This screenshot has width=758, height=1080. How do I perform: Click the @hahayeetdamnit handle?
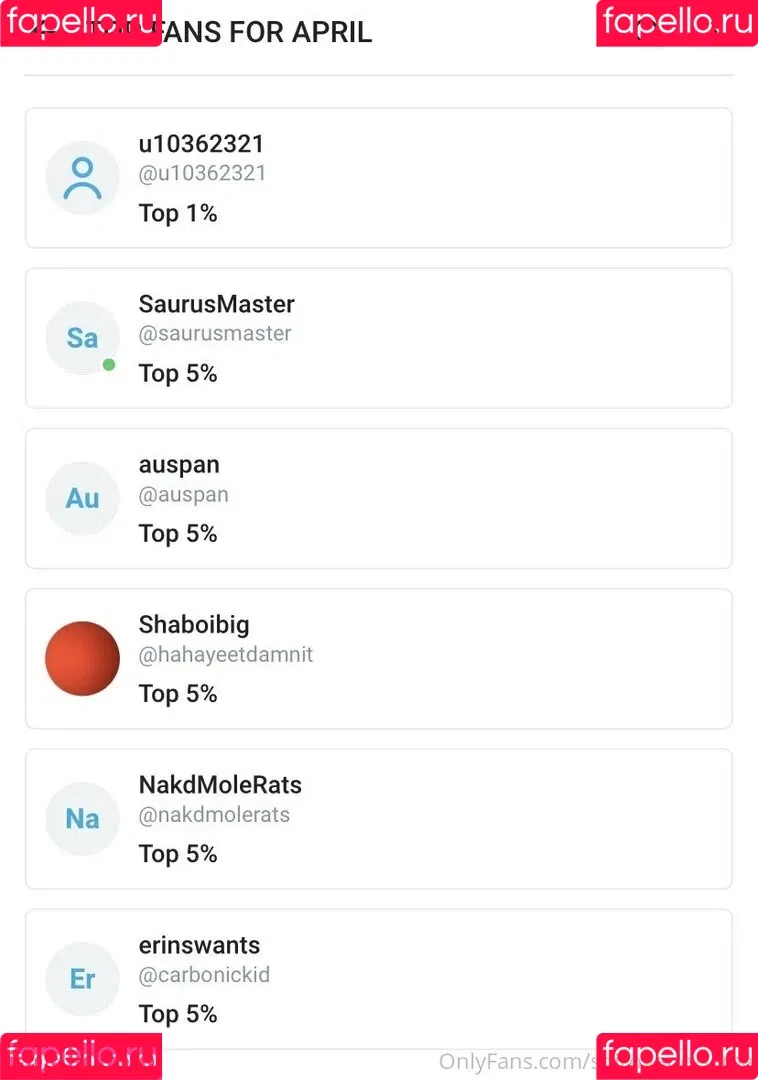click(x=226, y=654)
